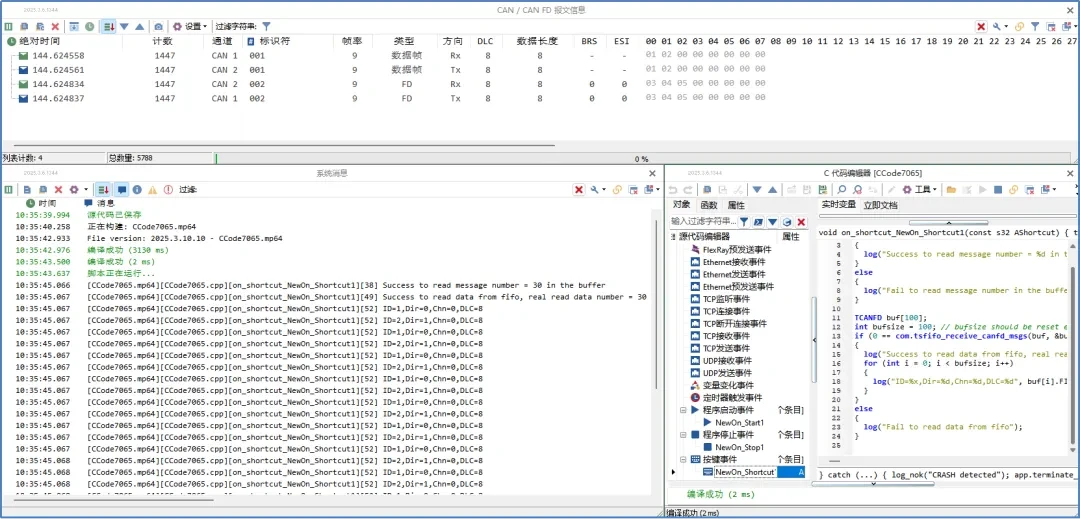The width and height of the screenshot is (1080, 519).
Task: Open the 设置 dropdown in CAN toolbar
Action: tap(190, 26)
